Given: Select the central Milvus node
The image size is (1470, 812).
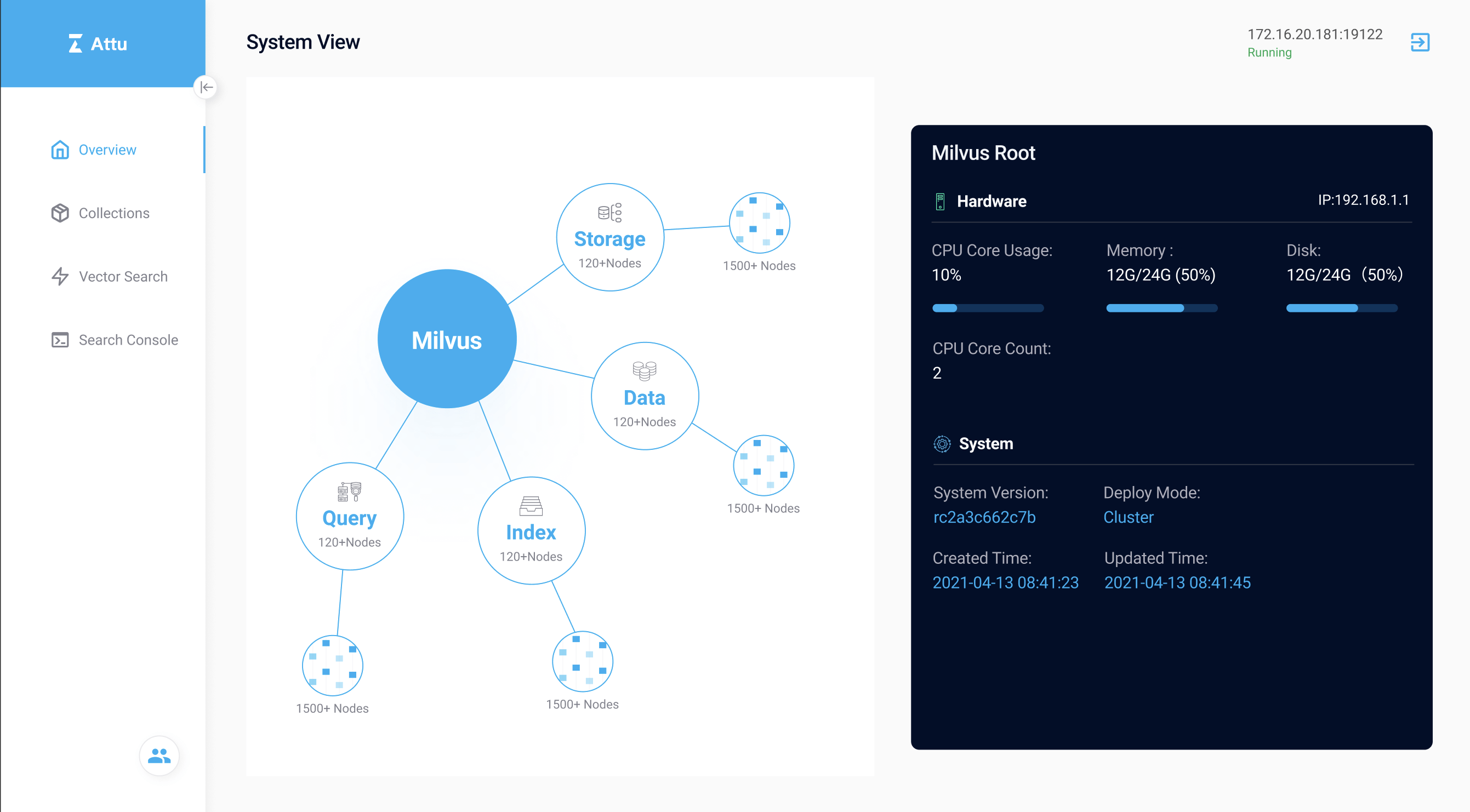Looking at the screenshot, I should (x=447, y=339).
